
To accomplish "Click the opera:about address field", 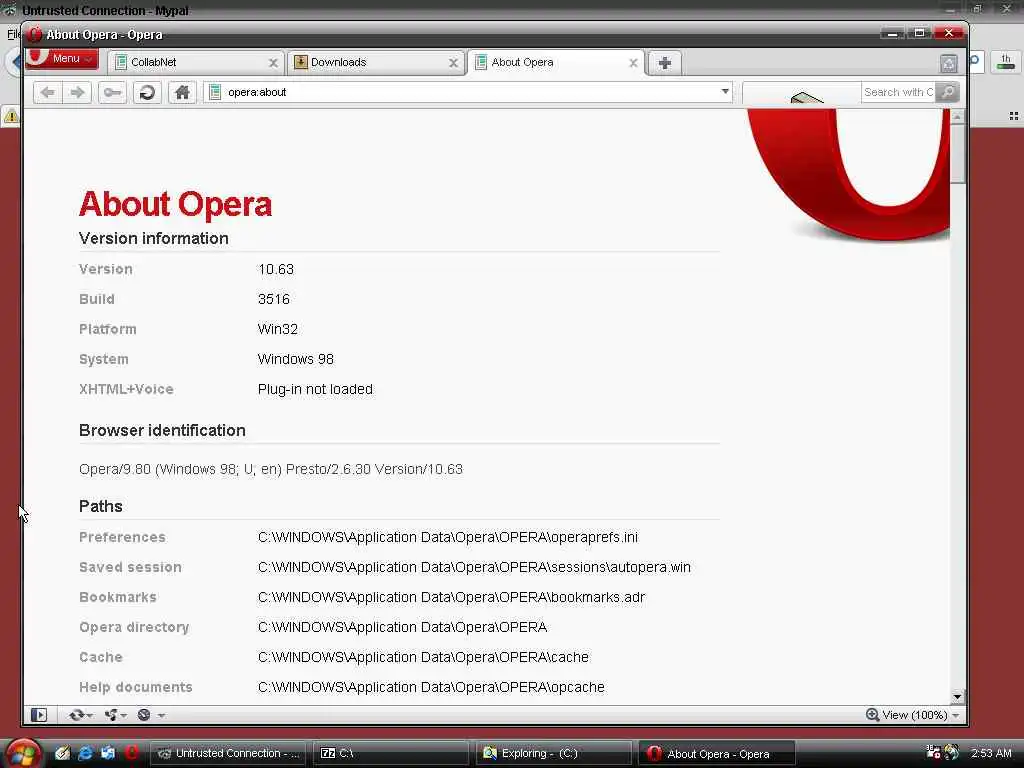I will tap(470, 92).
